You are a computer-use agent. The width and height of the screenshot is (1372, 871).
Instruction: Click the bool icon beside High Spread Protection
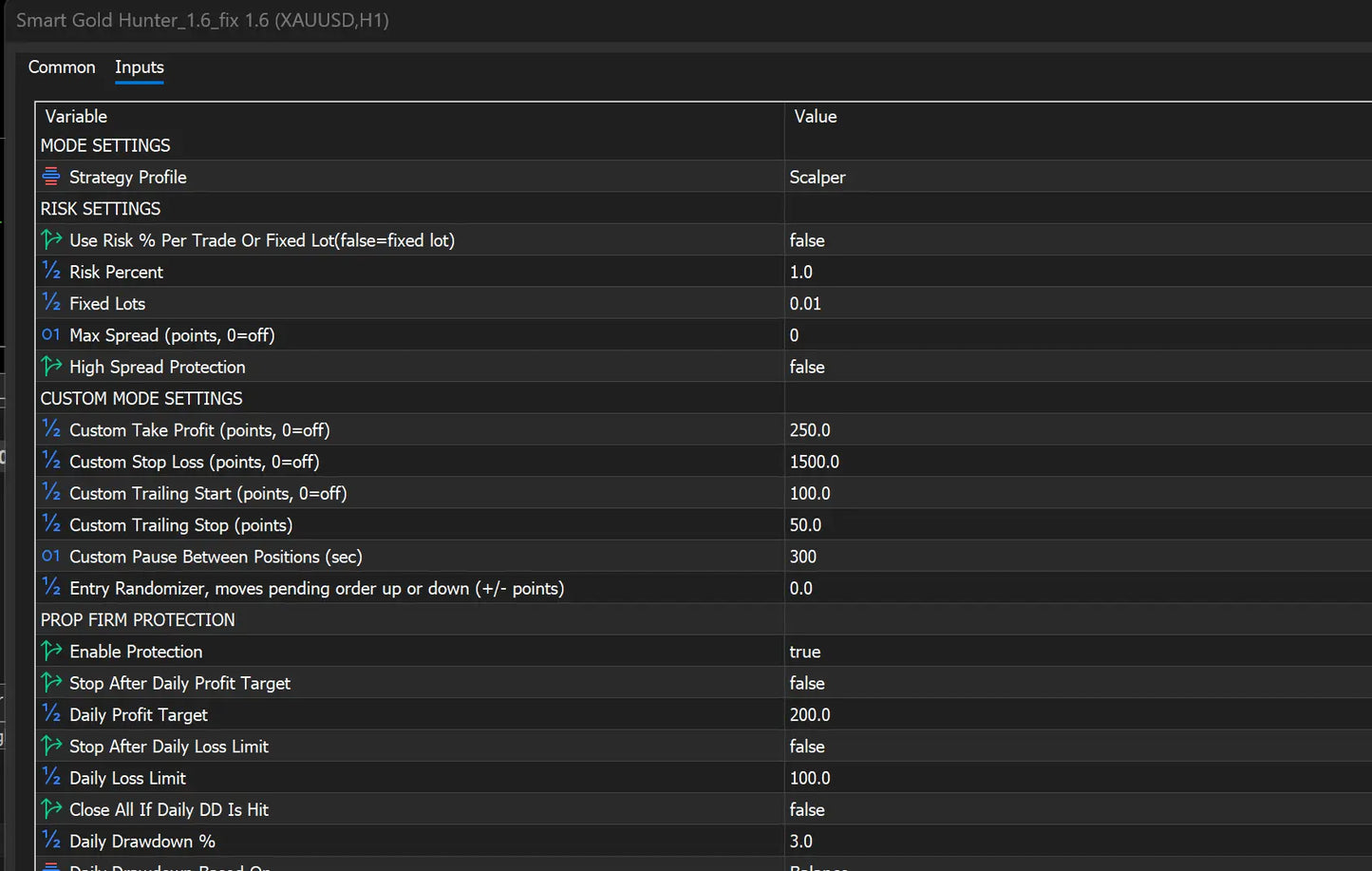(51, 367)
